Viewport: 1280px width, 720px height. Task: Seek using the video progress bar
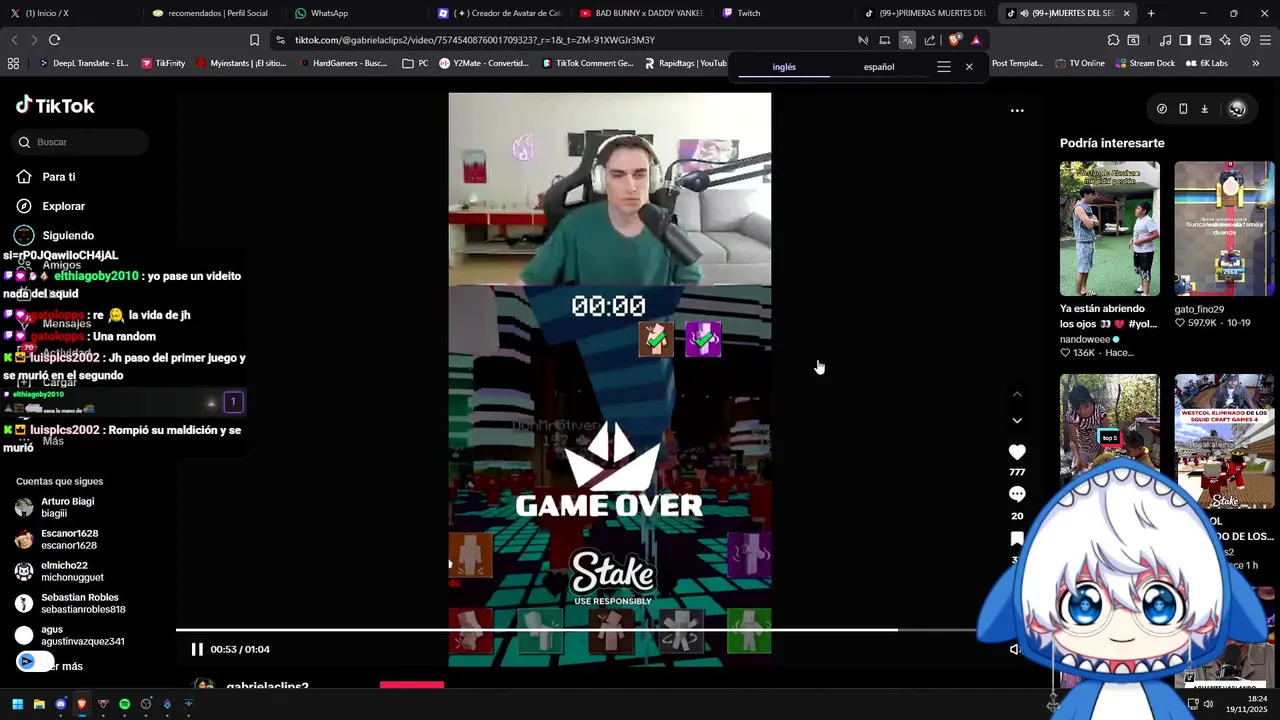point(575,630)
